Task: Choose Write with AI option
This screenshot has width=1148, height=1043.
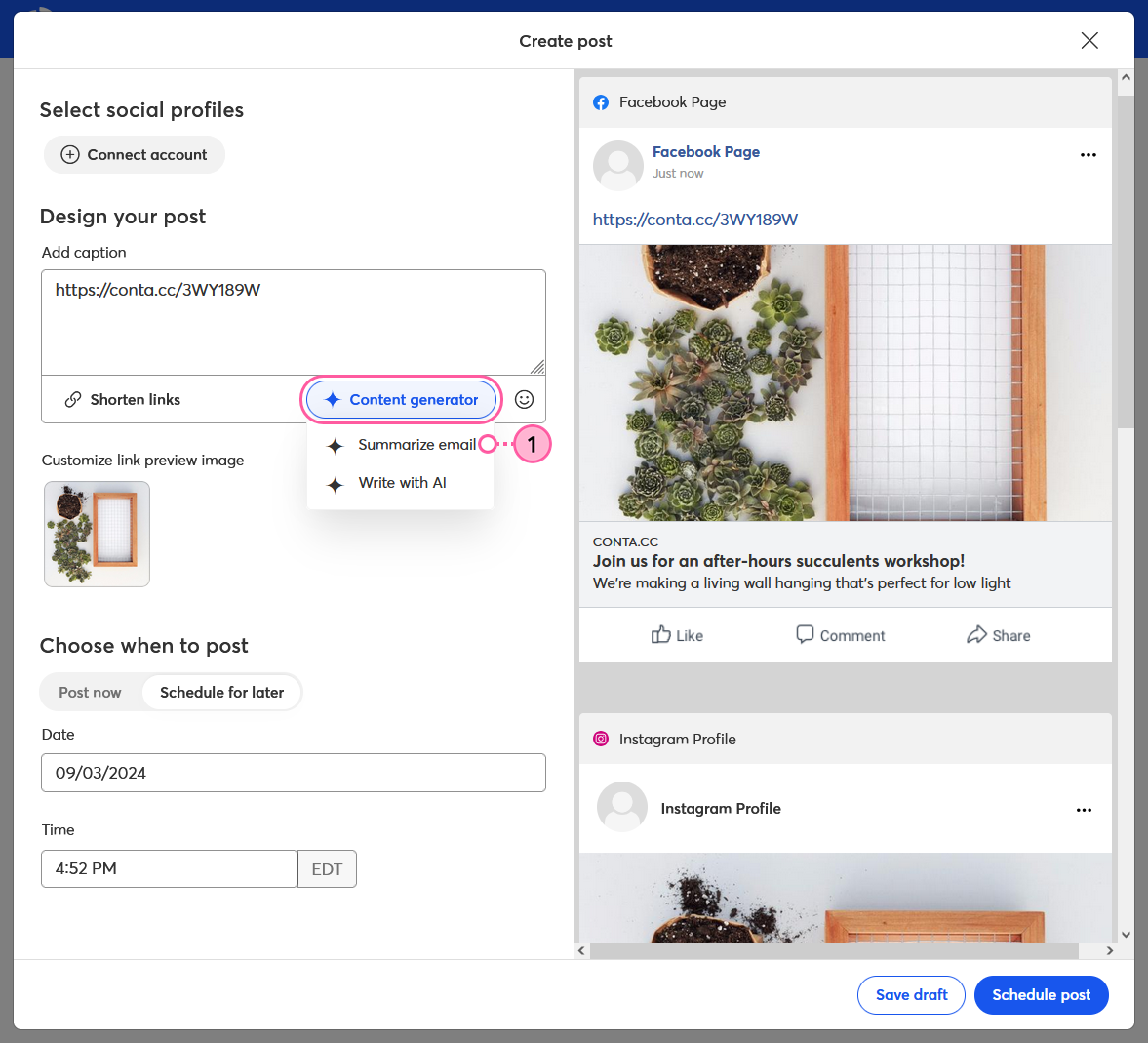Action: [402, 483]
